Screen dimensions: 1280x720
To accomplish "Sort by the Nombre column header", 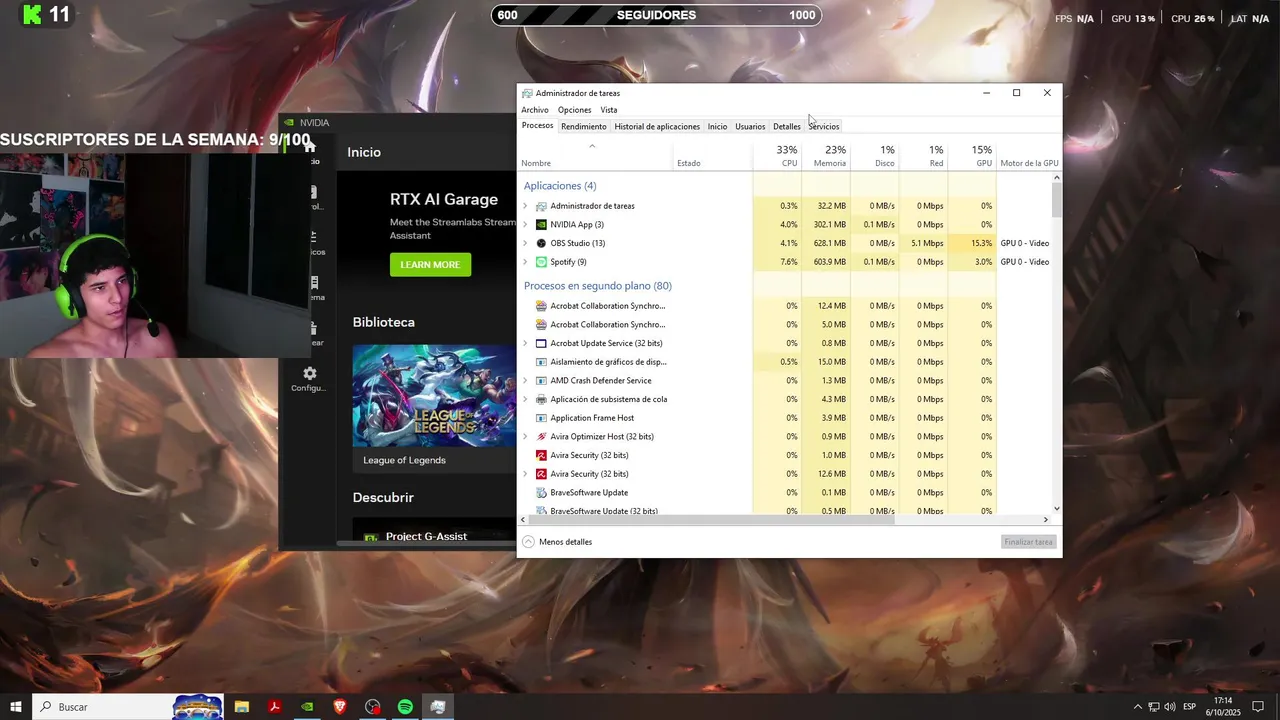I will coord(595,156).
